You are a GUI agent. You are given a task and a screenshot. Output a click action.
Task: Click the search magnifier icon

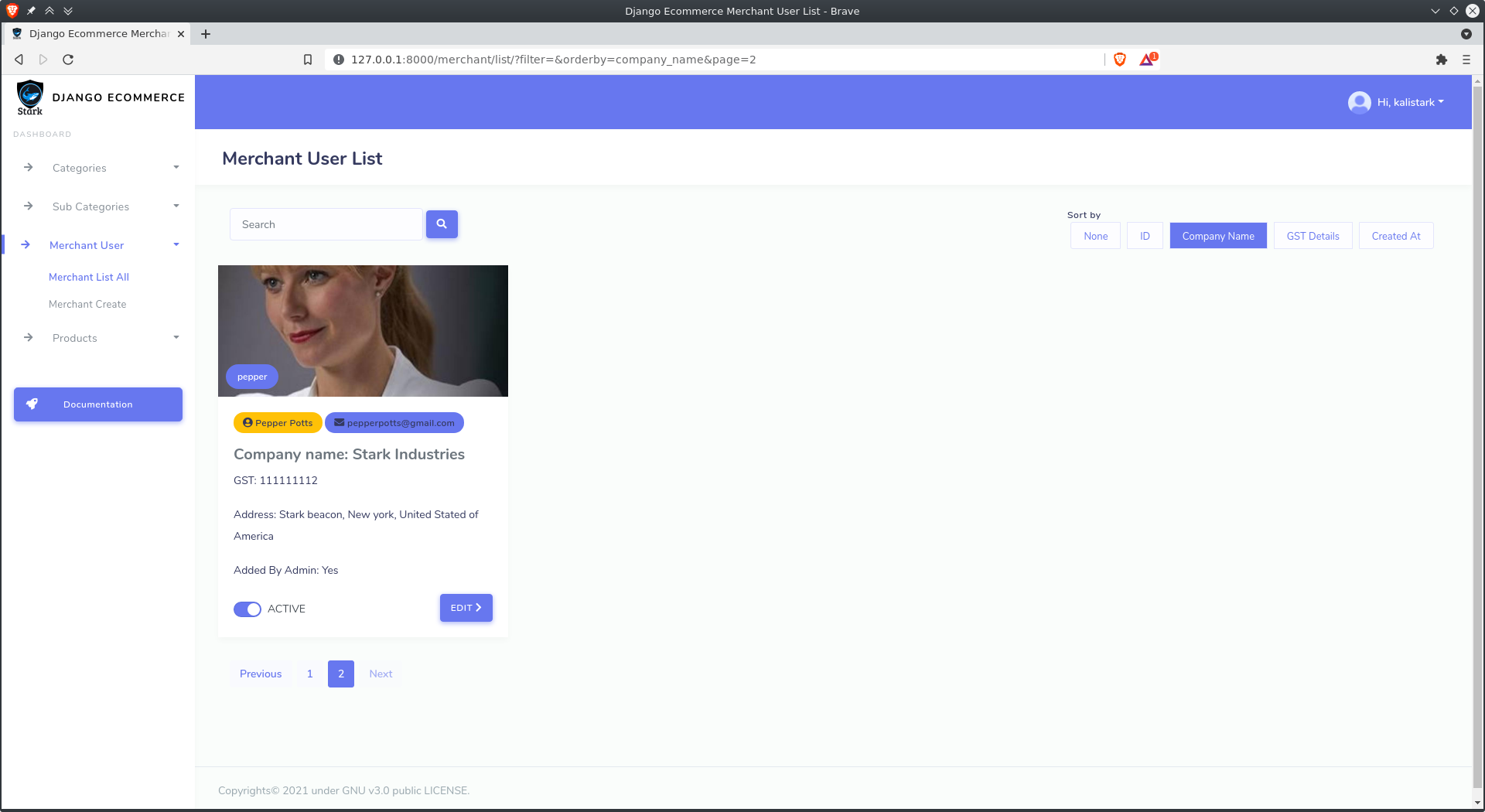click(442, 224)
